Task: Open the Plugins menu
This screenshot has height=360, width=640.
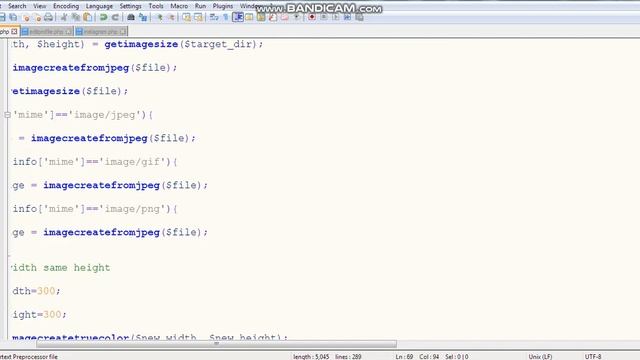Action: pos(223,6)
